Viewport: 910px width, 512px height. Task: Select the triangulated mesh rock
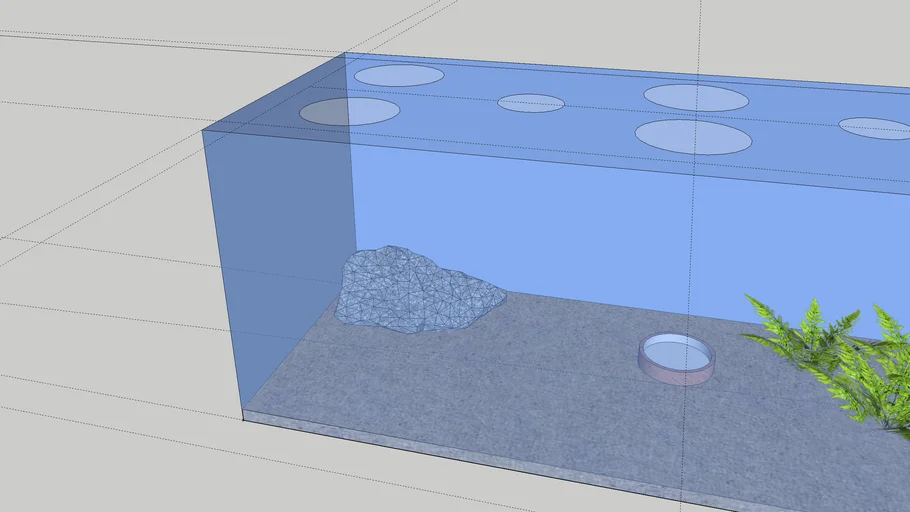[x=415, y=291]
